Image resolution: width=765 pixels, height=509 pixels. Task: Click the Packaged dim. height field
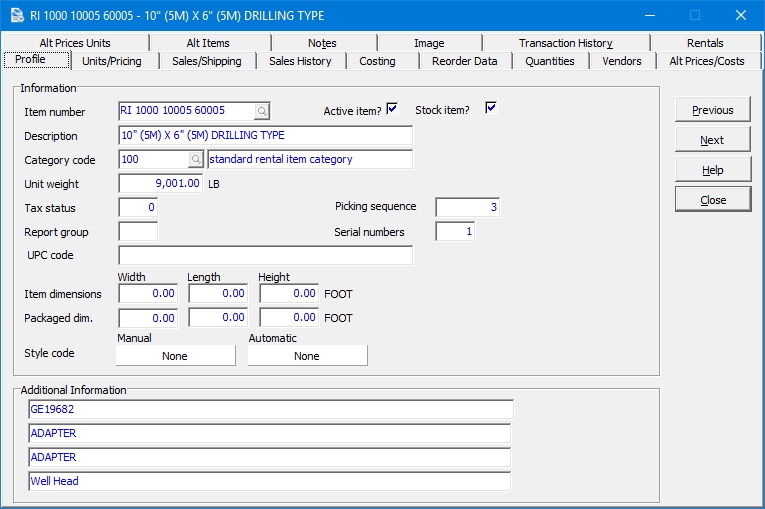tap(289, 317)
